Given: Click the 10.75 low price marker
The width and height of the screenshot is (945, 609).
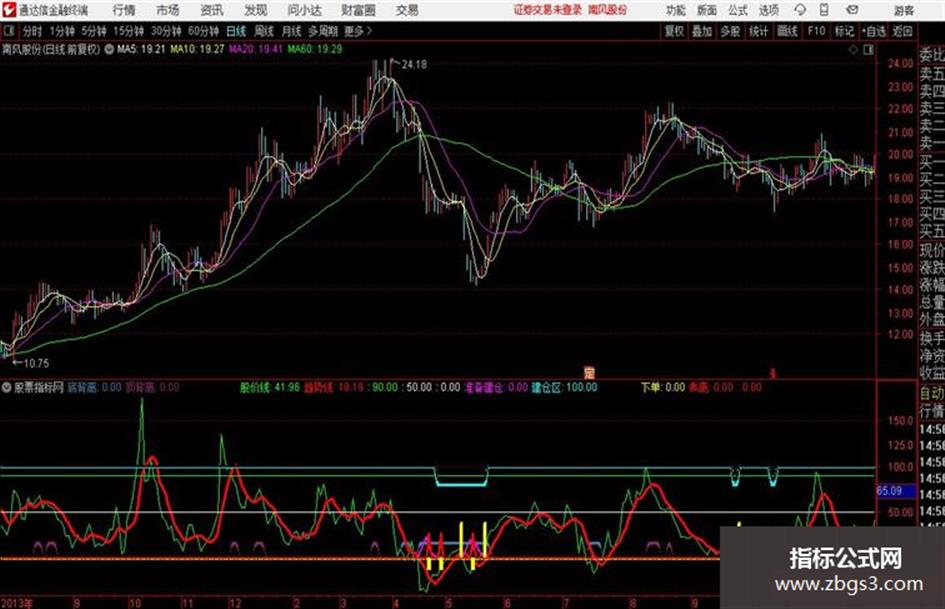Looking at the screenshot, I should 36,363.
